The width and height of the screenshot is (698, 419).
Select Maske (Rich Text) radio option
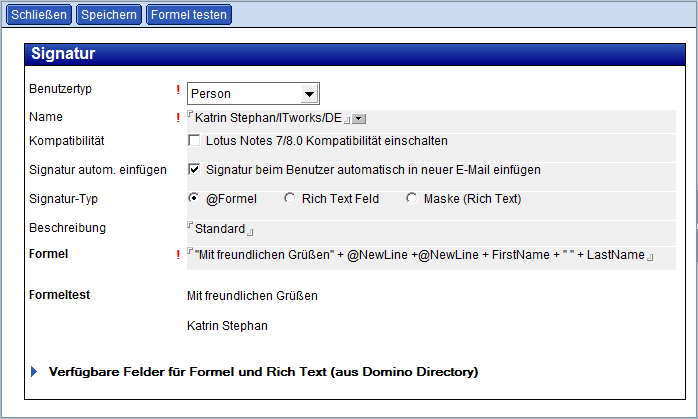[x=411, y=198]
